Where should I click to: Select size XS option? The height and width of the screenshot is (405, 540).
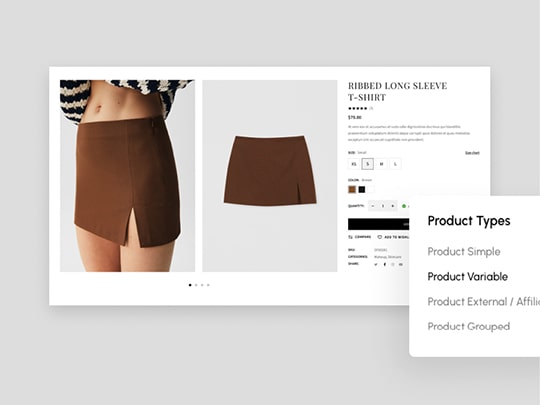click(x=354, y=164)
